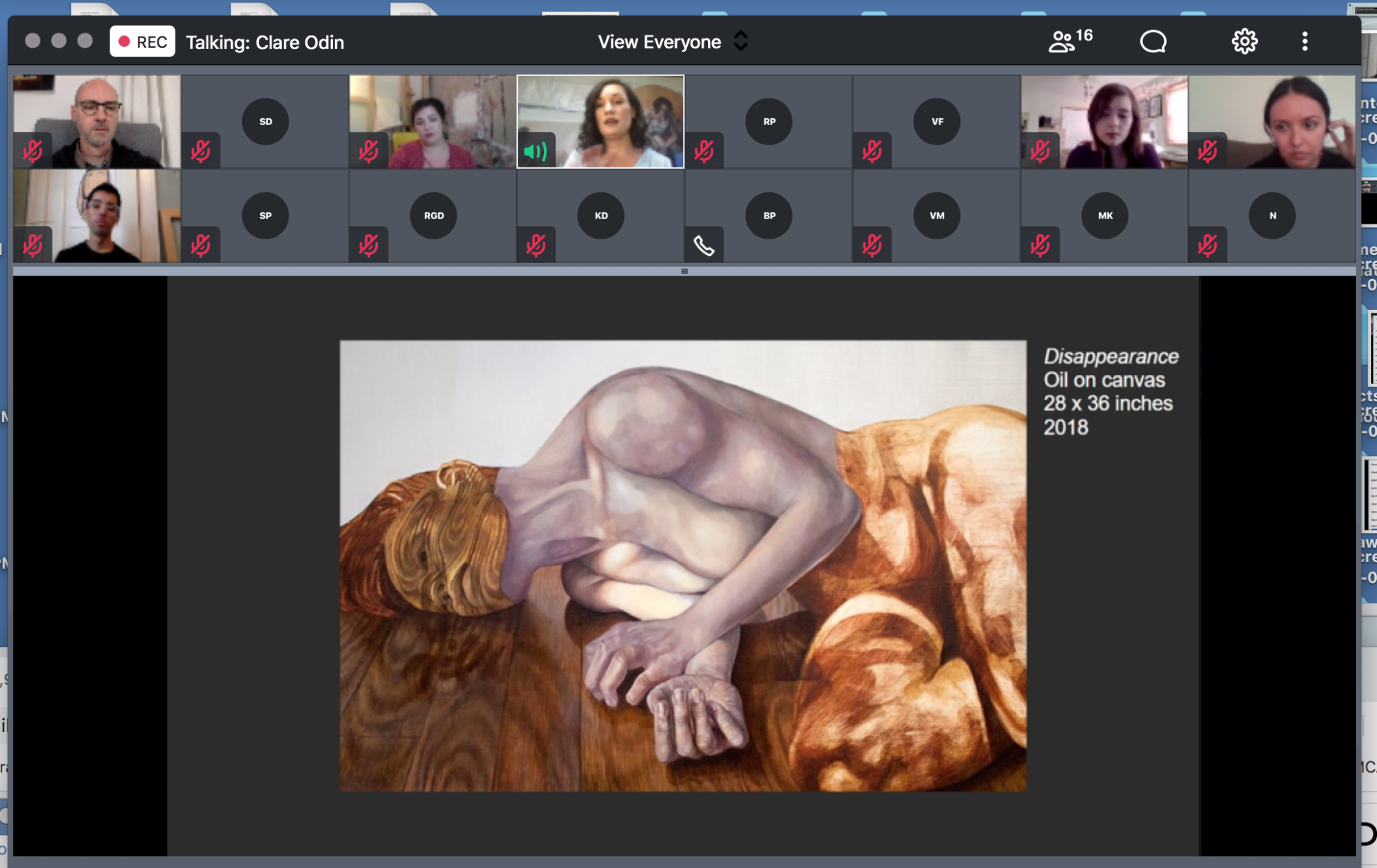1377x868 pixels.
Task: Click the muted mic icon on VF tile
Action: click(872, 151)
